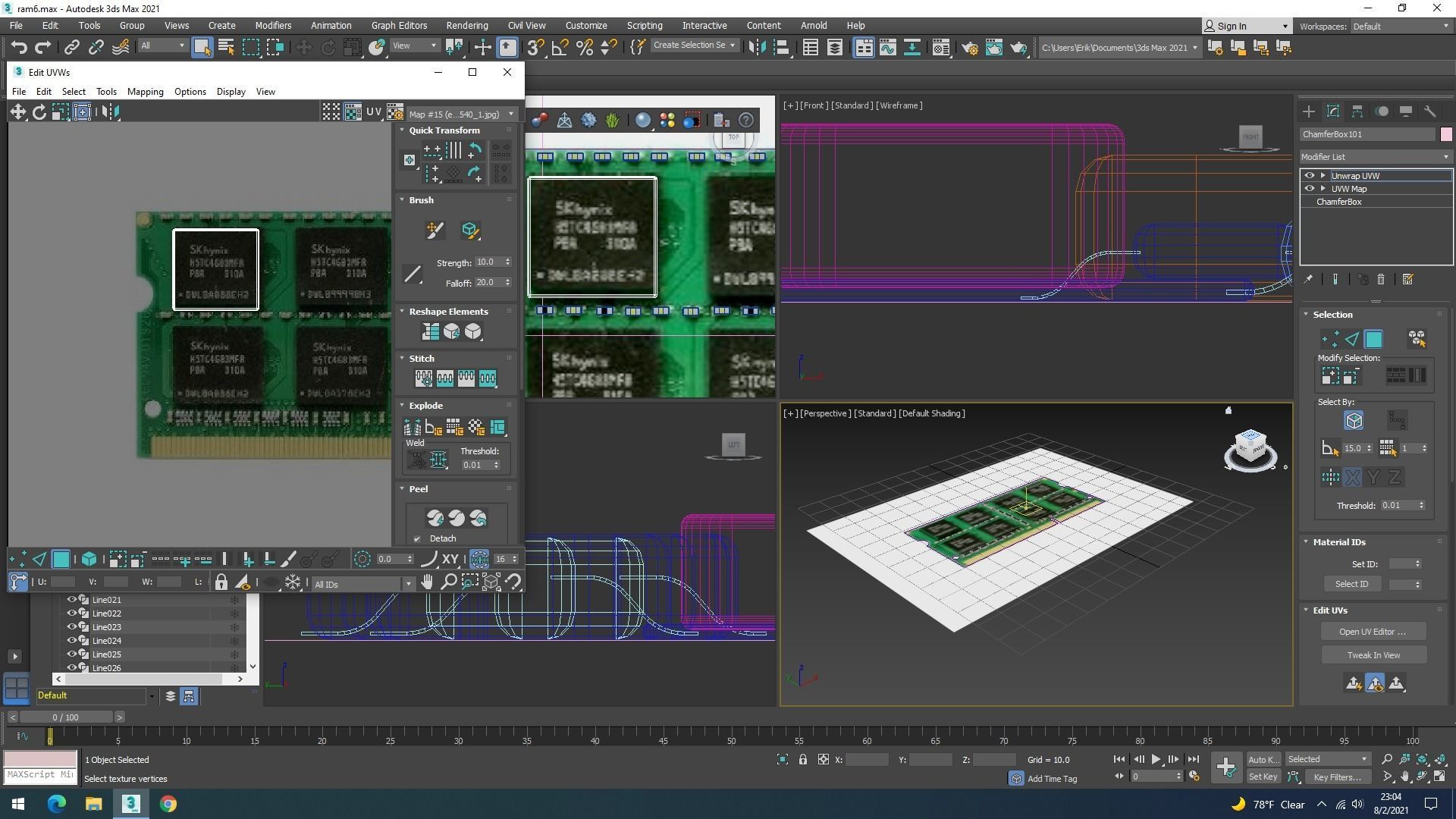The image size is (1456, 819).
Task: Click the ChamferBox101 object name field
Action: [x=1367, y=134]
